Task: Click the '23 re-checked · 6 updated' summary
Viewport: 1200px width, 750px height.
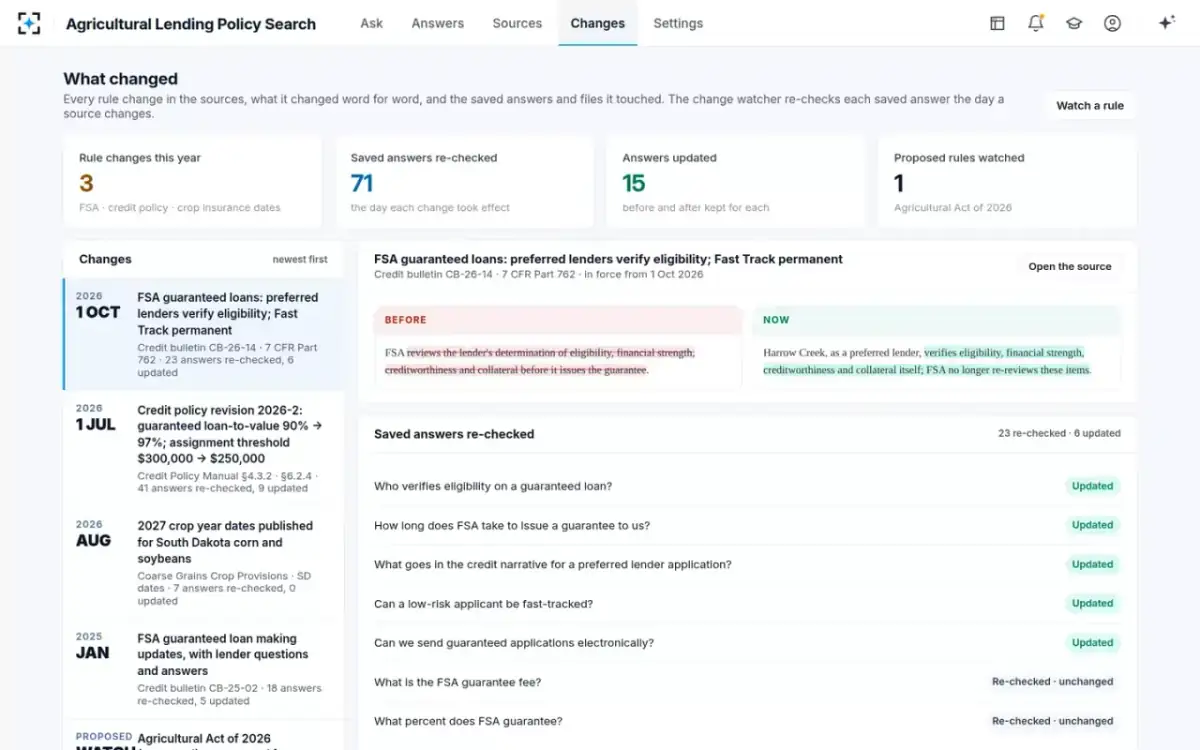Action: click(x=1059, y=434)
